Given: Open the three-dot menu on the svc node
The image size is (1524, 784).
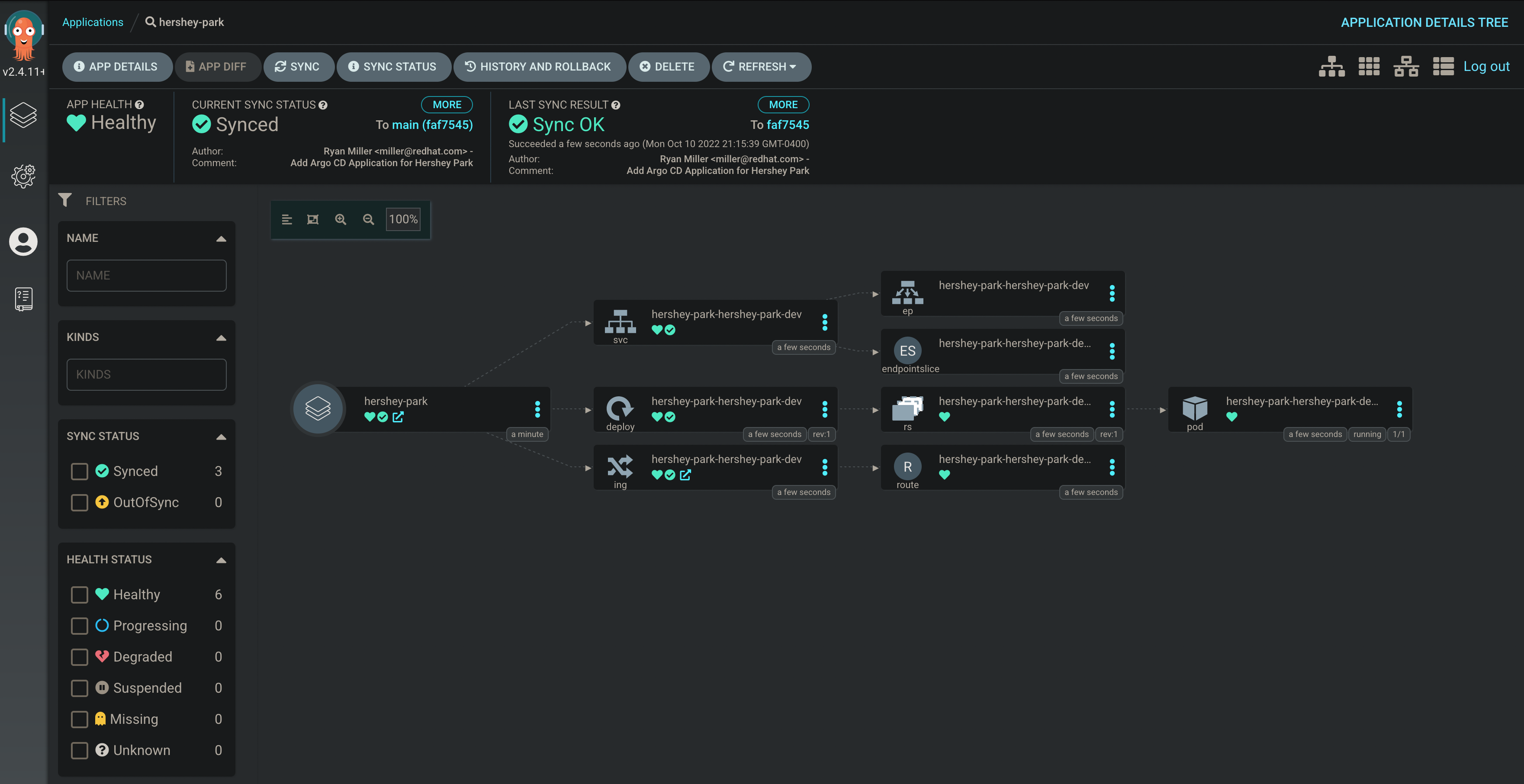Looking at the screenshot, I should [825, 322].
